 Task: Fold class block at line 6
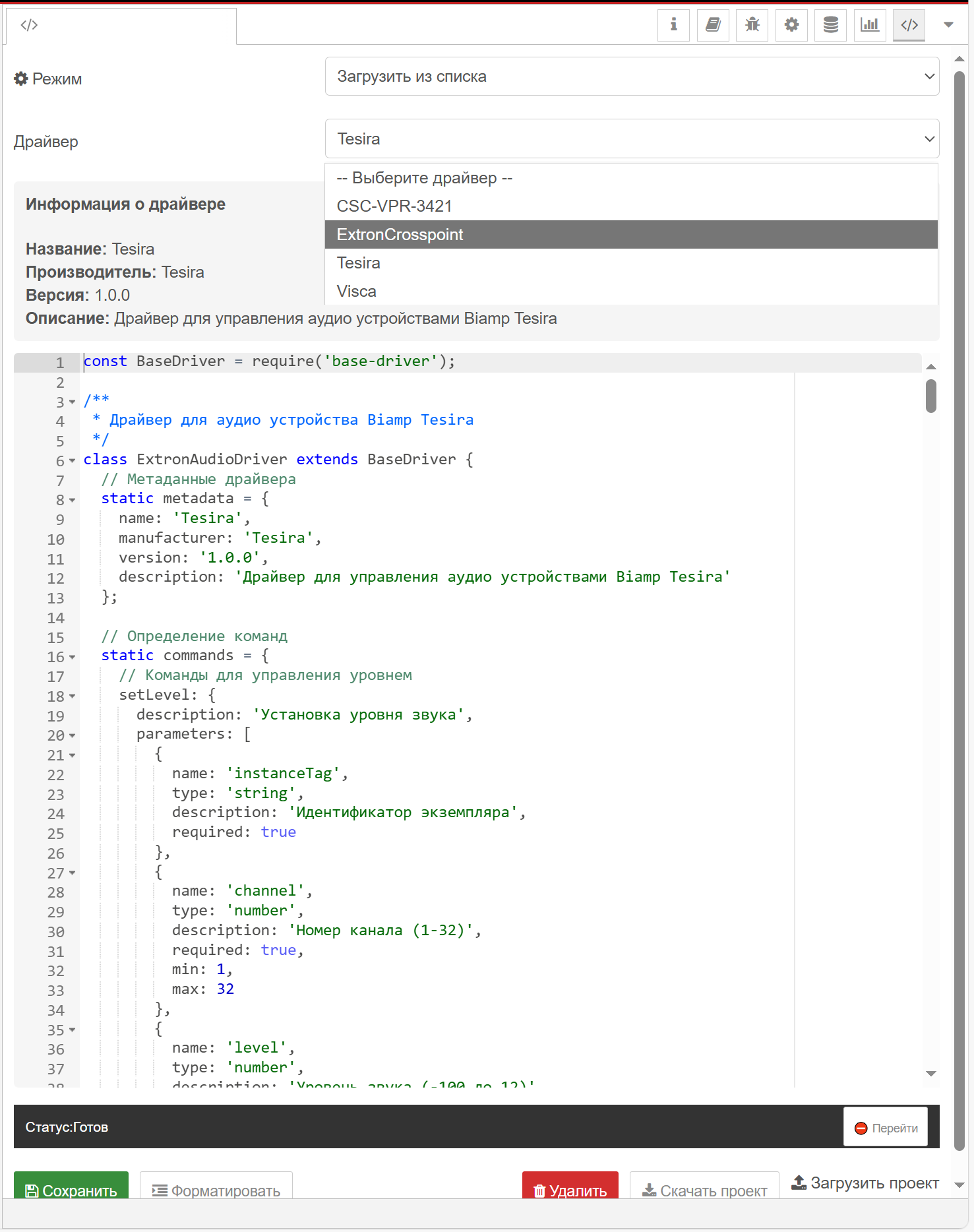click(x=73, y=460)
